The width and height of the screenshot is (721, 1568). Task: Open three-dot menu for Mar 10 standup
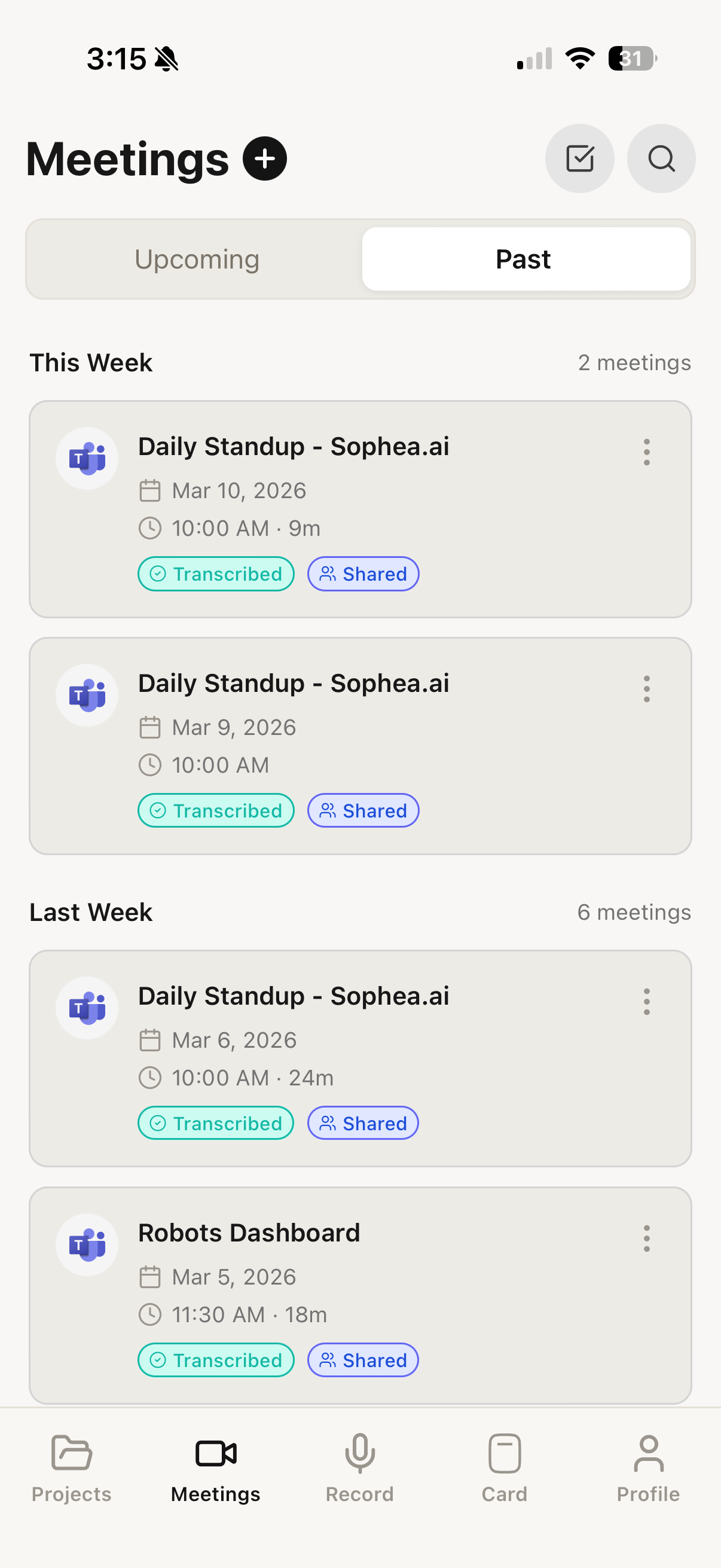point(646,452)
